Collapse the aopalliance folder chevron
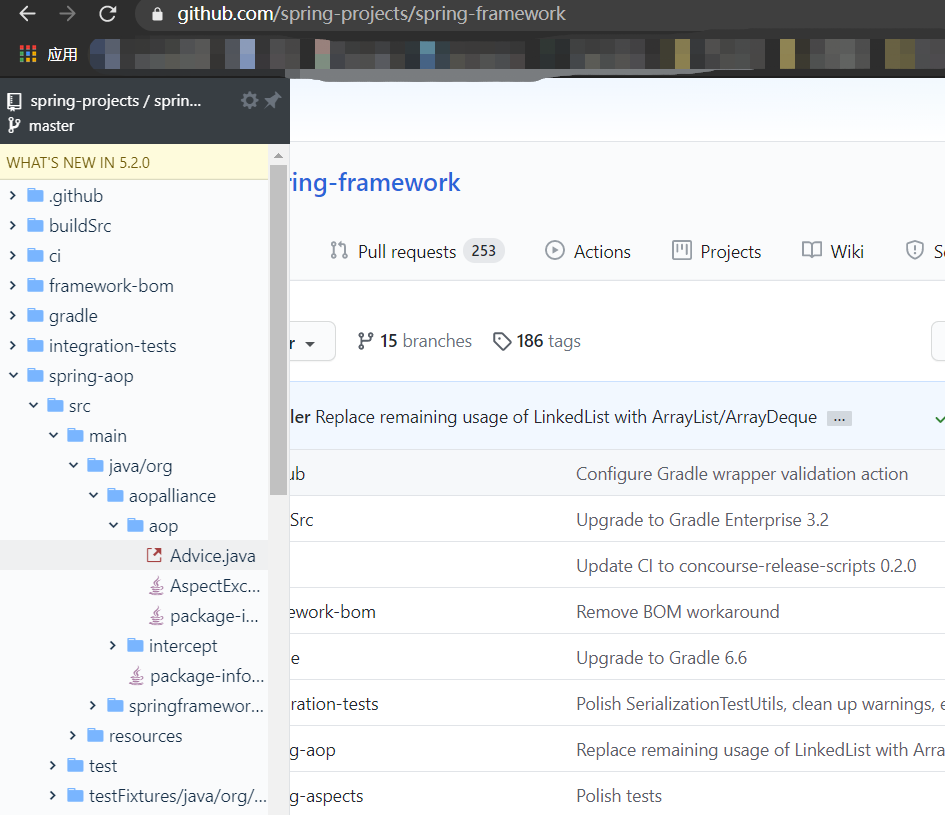Image resolution: width=945 pixels, height=815 pixels. tap(93, 495)
